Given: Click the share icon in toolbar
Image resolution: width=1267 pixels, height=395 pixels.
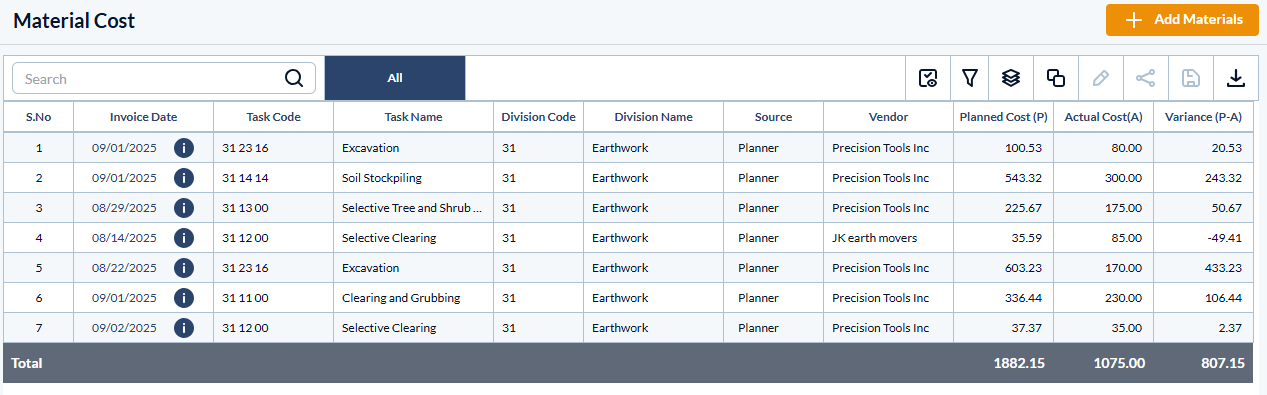Looking at the screenshot, I should [x=1146, y=78].
